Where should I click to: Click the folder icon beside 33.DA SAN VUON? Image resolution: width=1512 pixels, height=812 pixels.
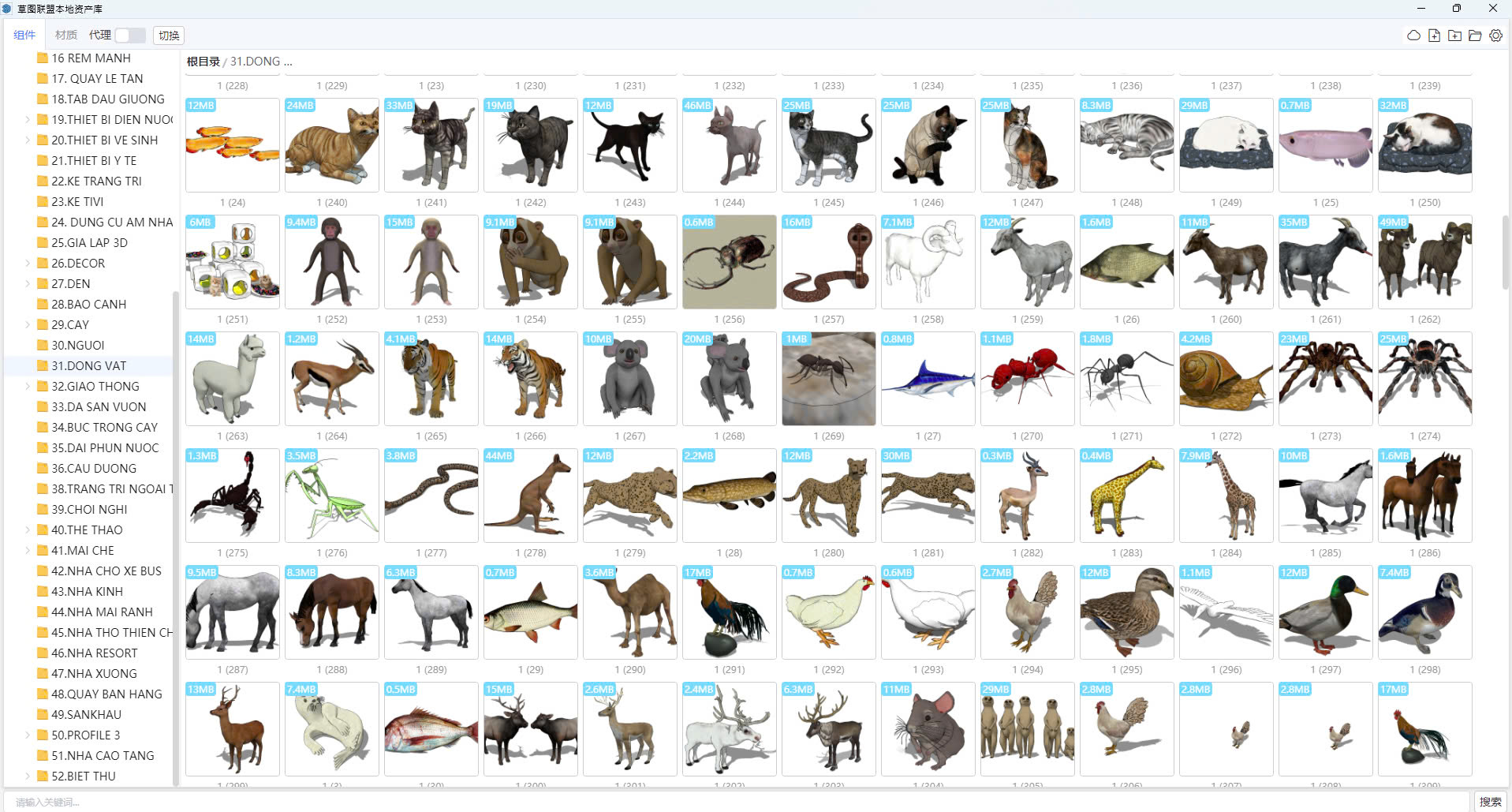[43, 407]
